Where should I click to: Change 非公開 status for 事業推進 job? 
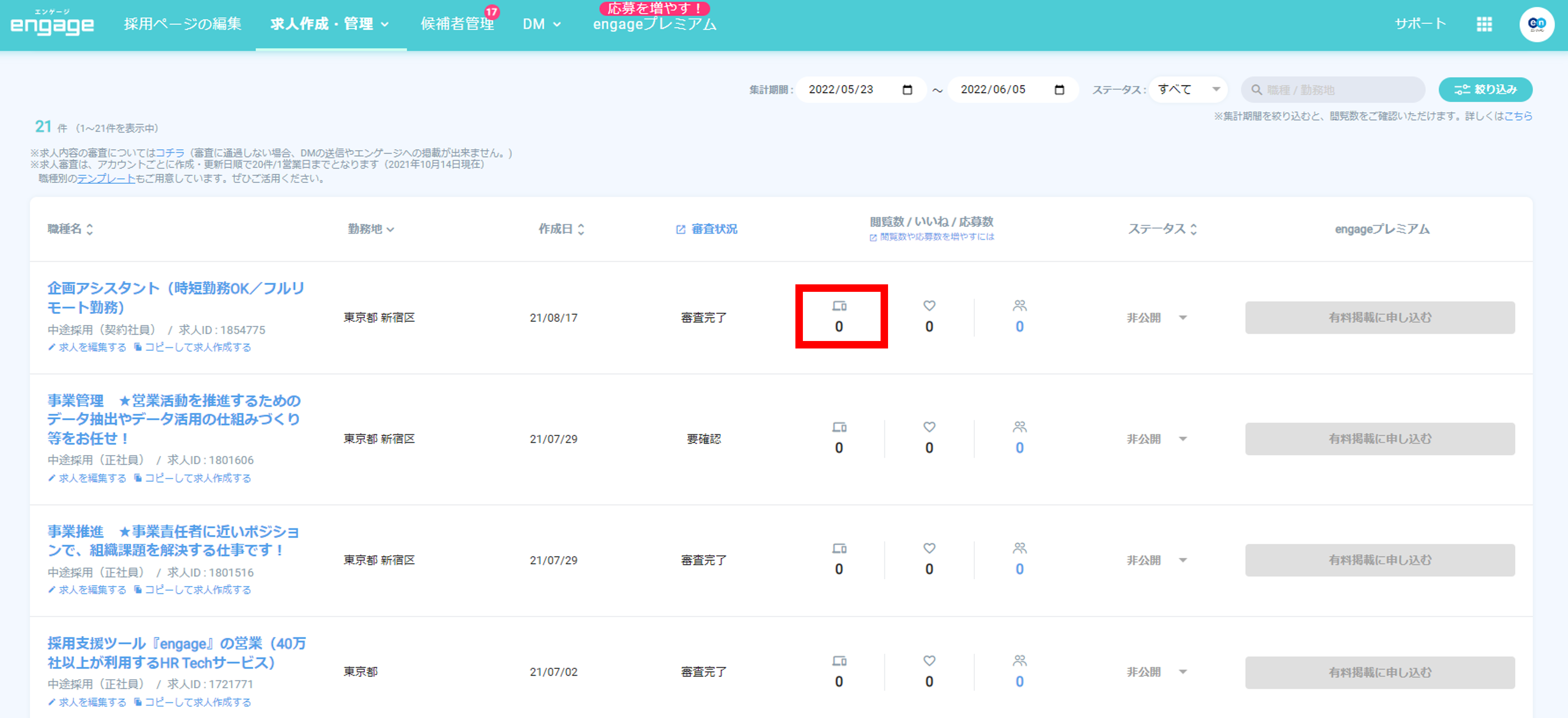tap(1156, 560)
